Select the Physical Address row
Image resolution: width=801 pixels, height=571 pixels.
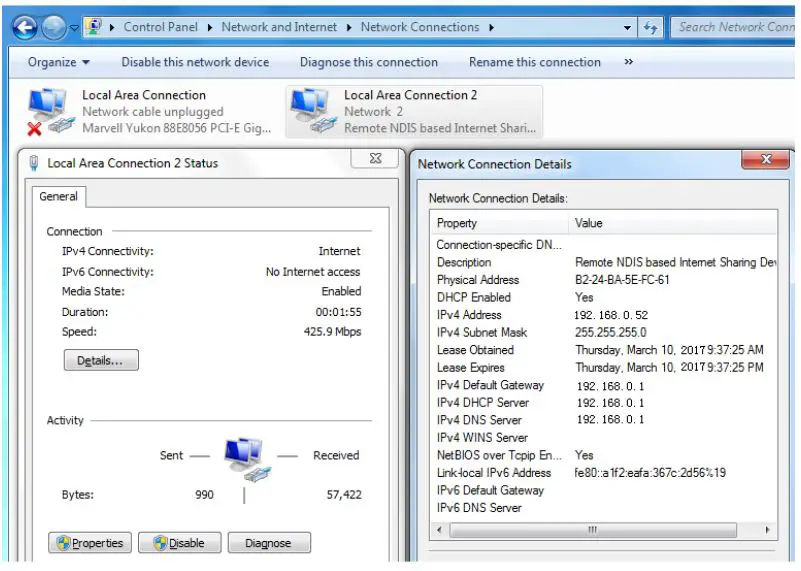(605, 280)
